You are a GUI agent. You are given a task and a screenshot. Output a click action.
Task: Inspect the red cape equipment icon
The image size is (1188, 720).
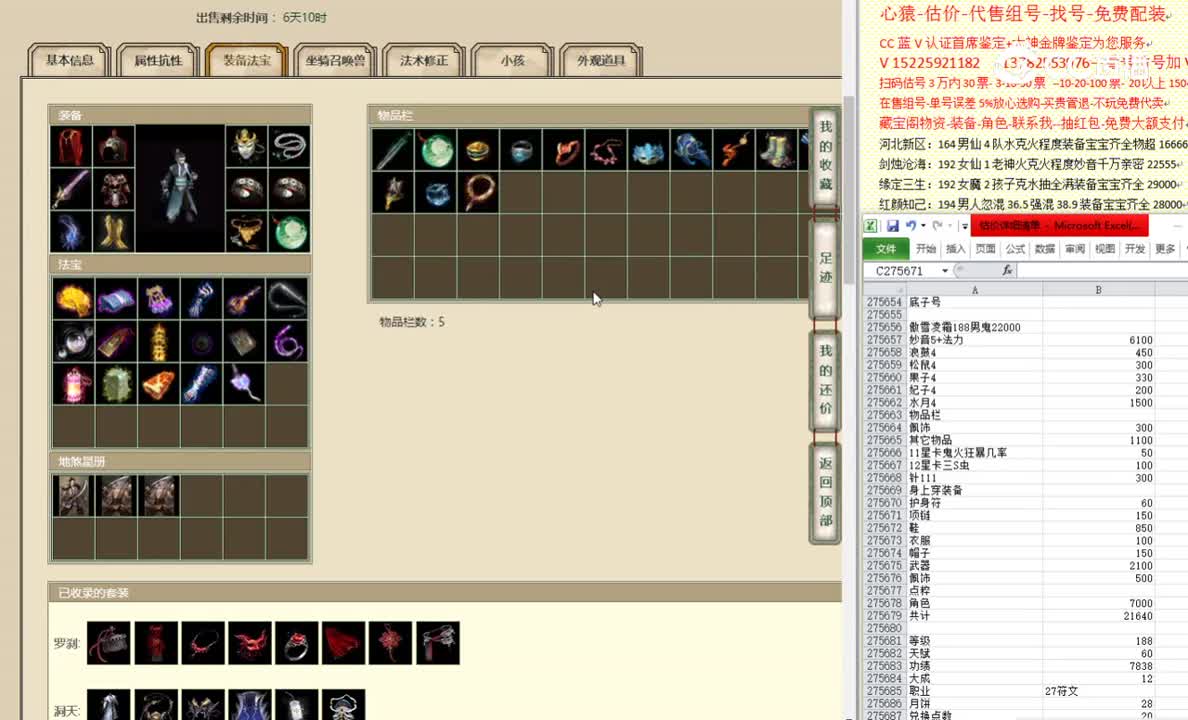71,146
